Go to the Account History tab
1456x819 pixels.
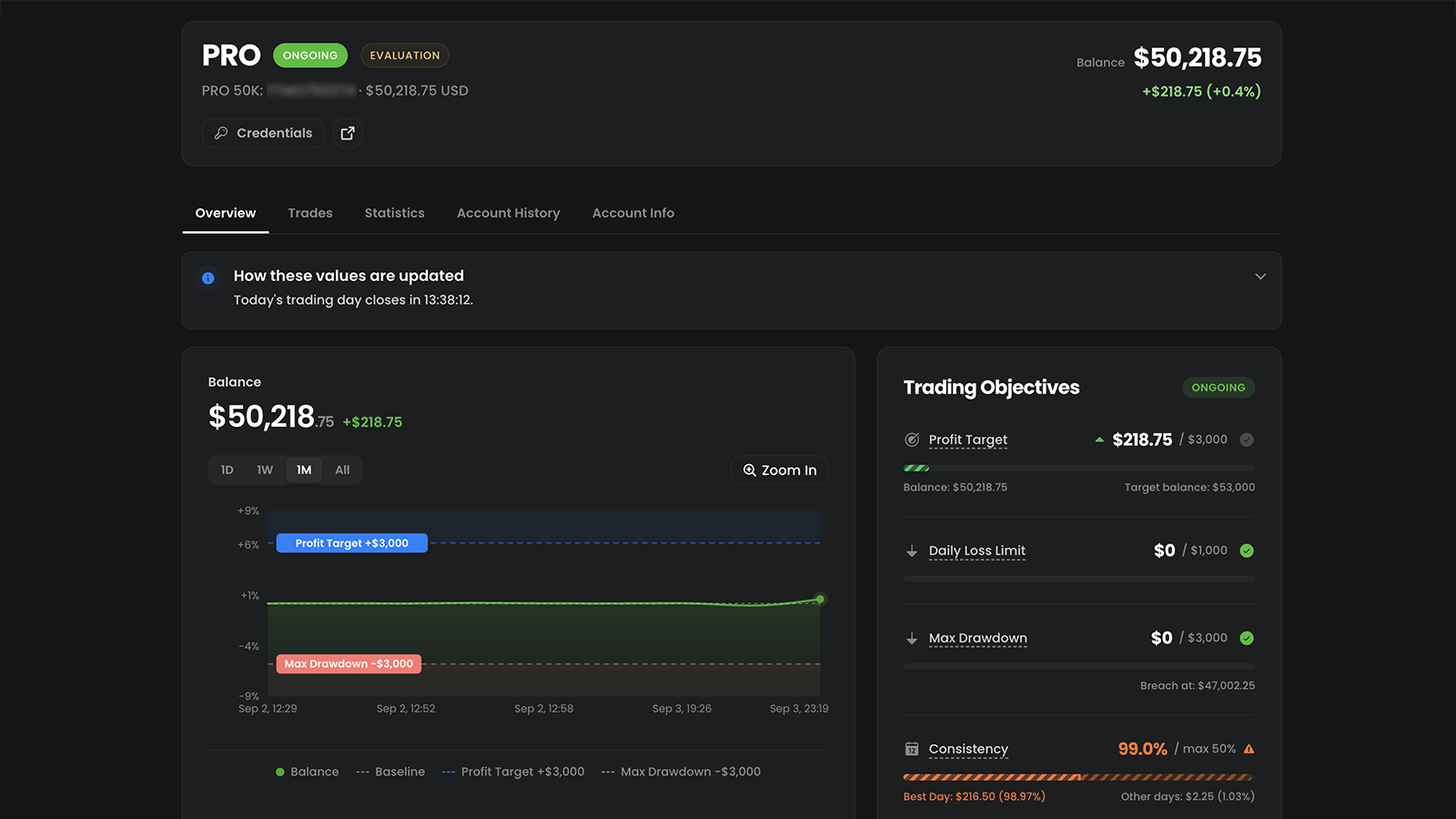tap(509, 213)
